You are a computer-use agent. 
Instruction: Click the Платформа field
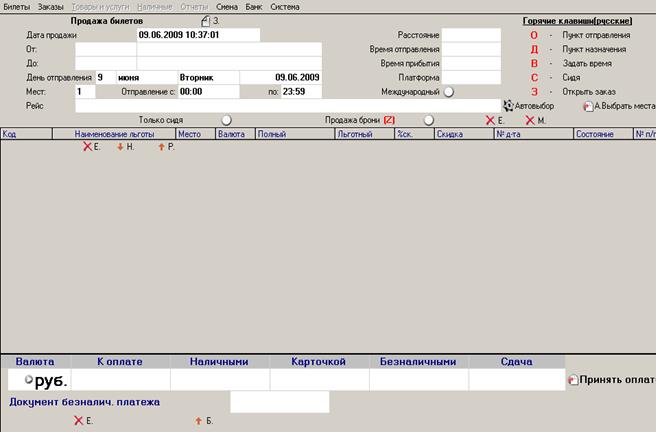click(471, 77)
